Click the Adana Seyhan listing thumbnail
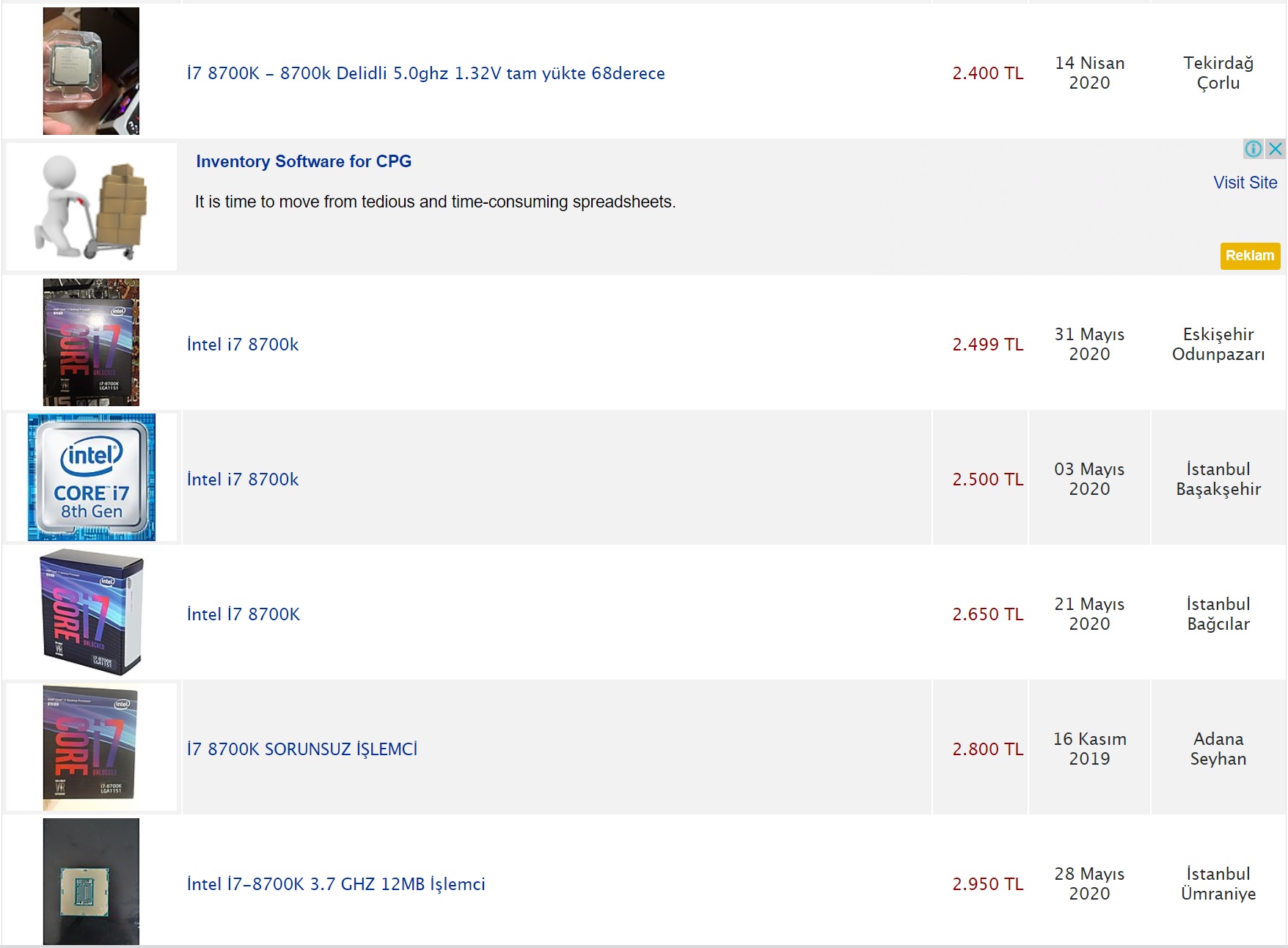Image resolution: width=1288 pixels, height=948 pixels. pos(91,747)
